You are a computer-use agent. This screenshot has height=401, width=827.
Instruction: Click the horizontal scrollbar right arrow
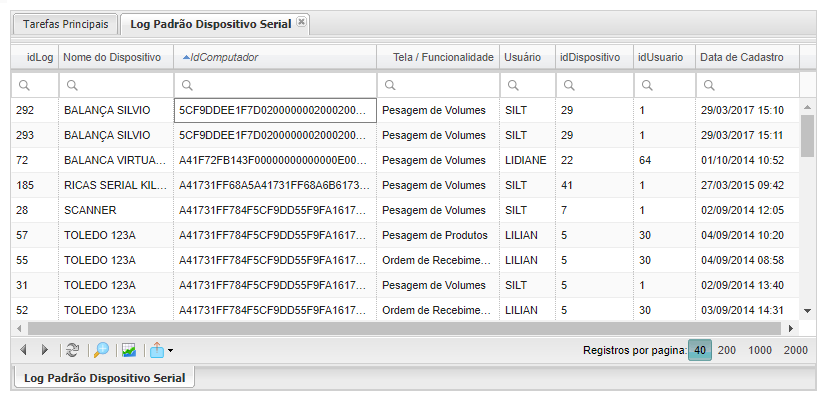[792, 328]
